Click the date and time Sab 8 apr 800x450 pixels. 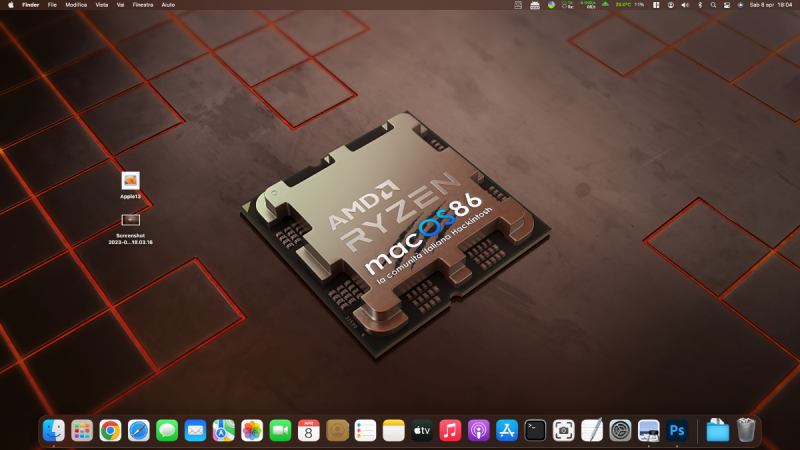pyautogui.click(x=771, y=5)
